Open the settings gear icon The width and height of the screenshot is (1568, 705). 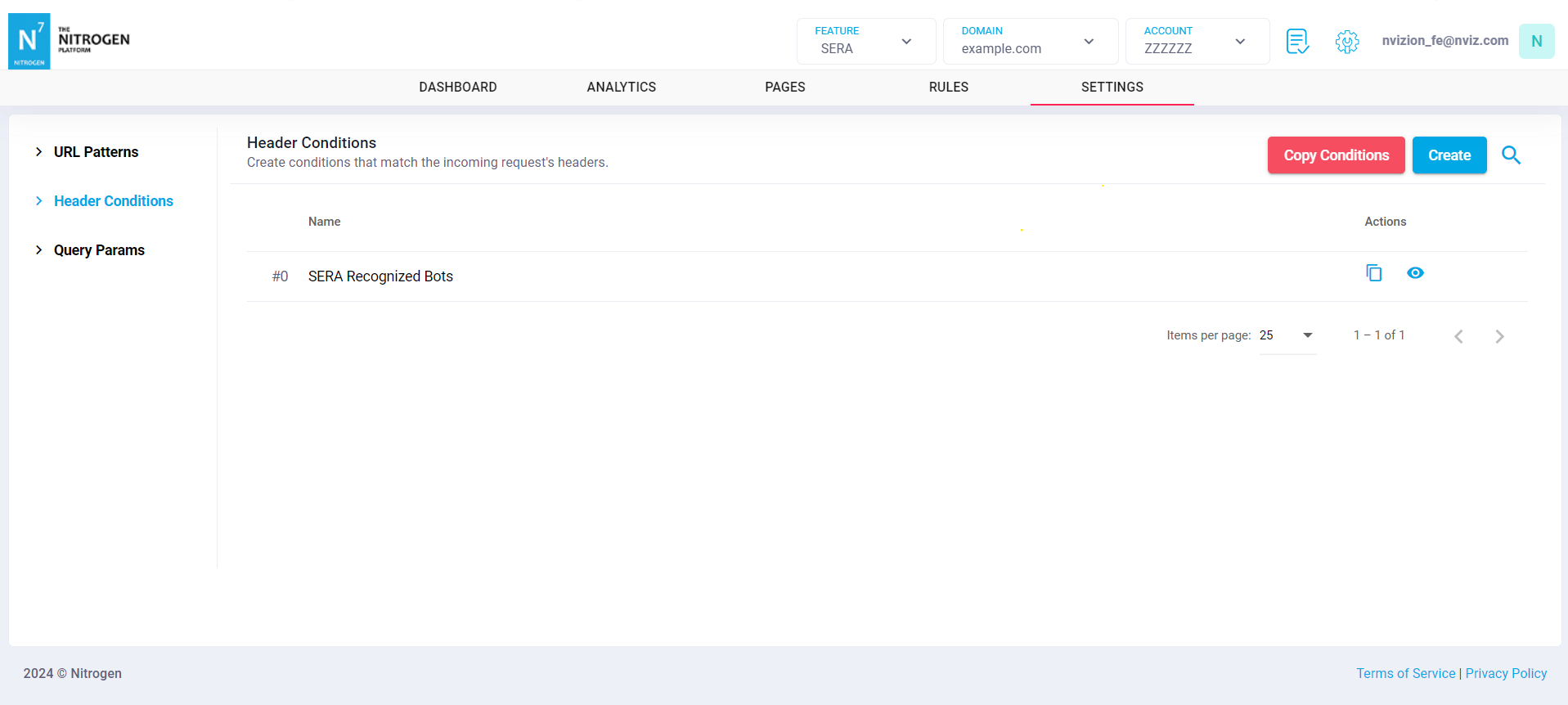click(x=1347, y=41)
